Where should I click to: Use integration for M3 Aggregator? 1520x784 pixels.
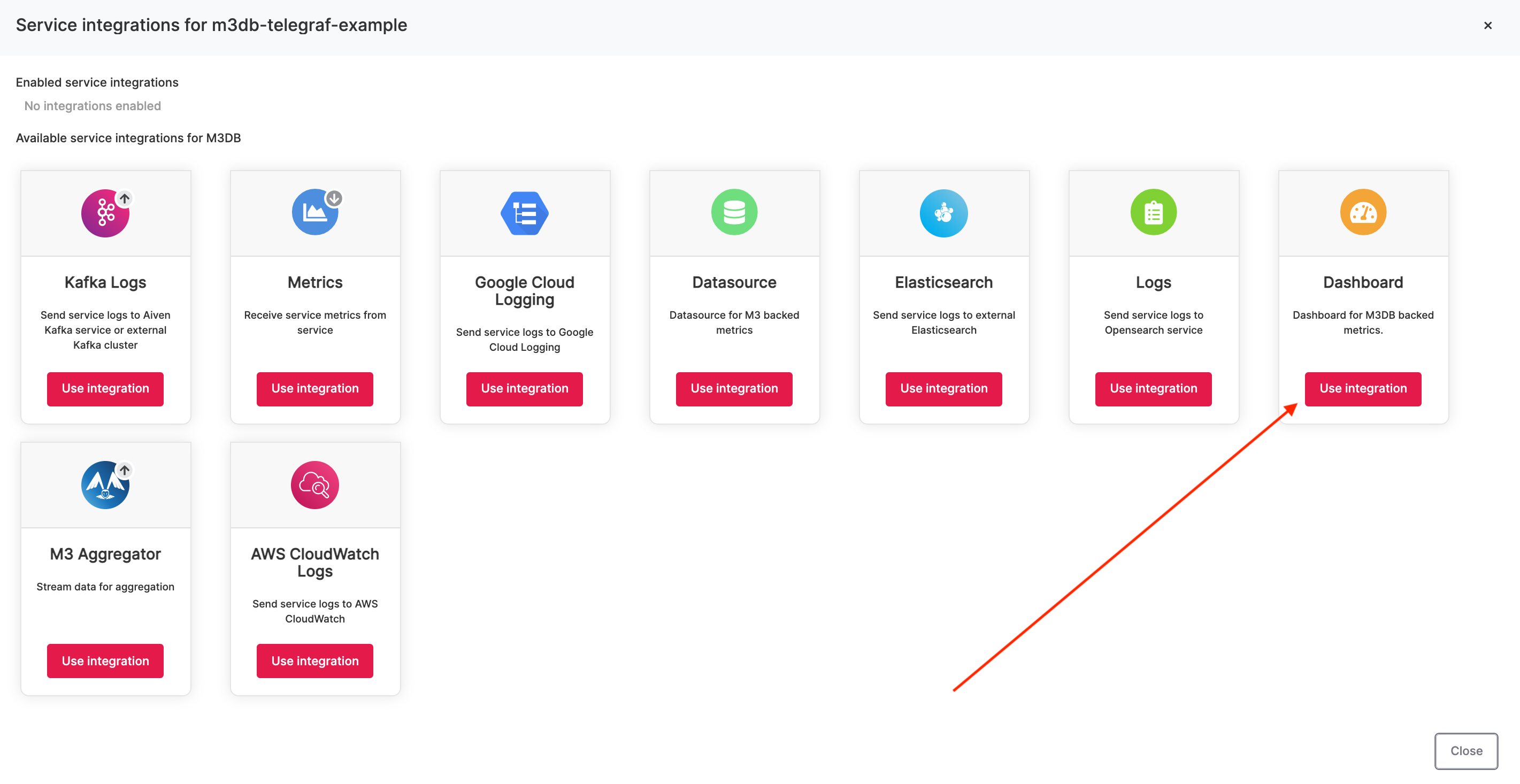(105, 660)
